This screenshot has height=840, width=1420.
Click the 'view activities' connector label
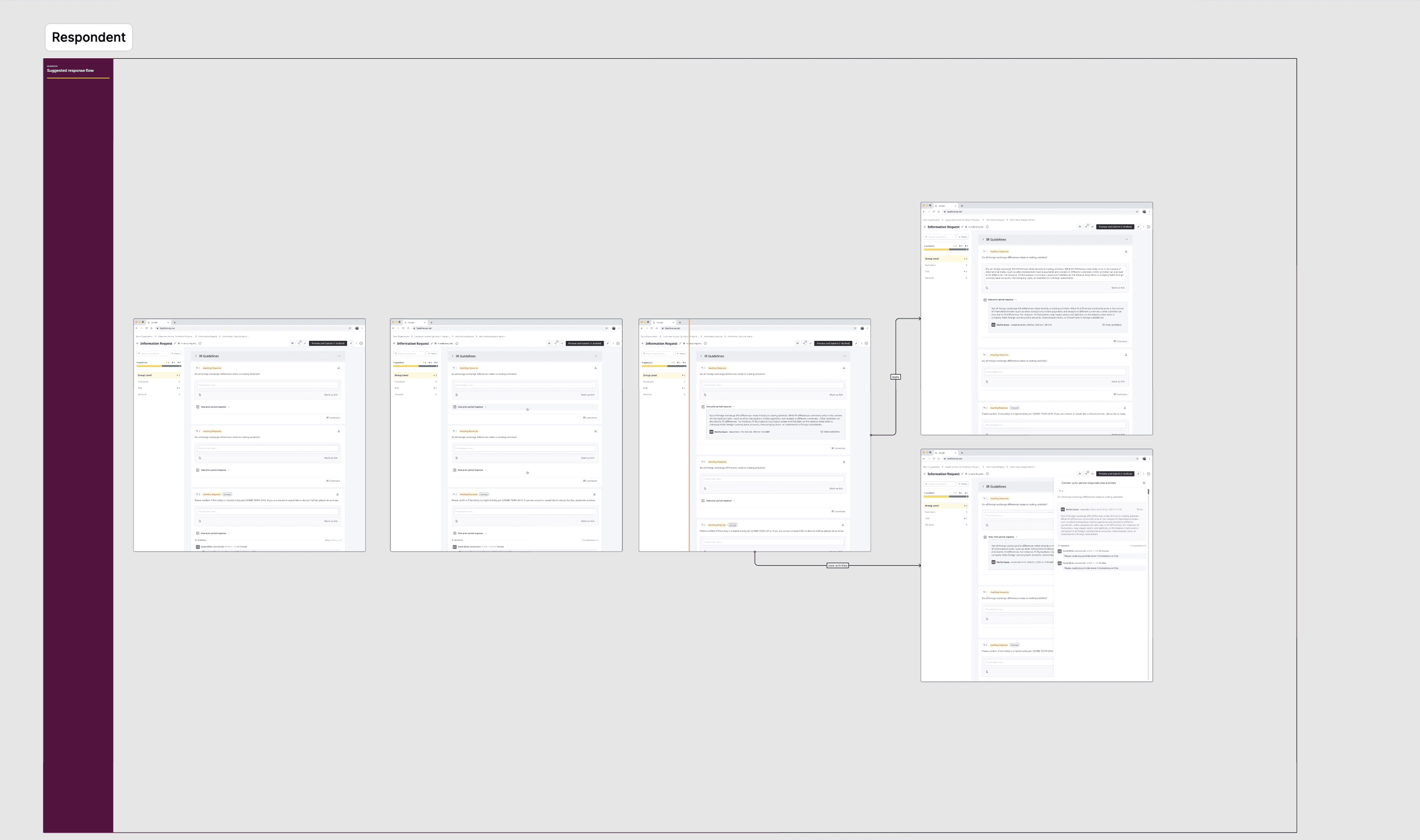(837, 566)
